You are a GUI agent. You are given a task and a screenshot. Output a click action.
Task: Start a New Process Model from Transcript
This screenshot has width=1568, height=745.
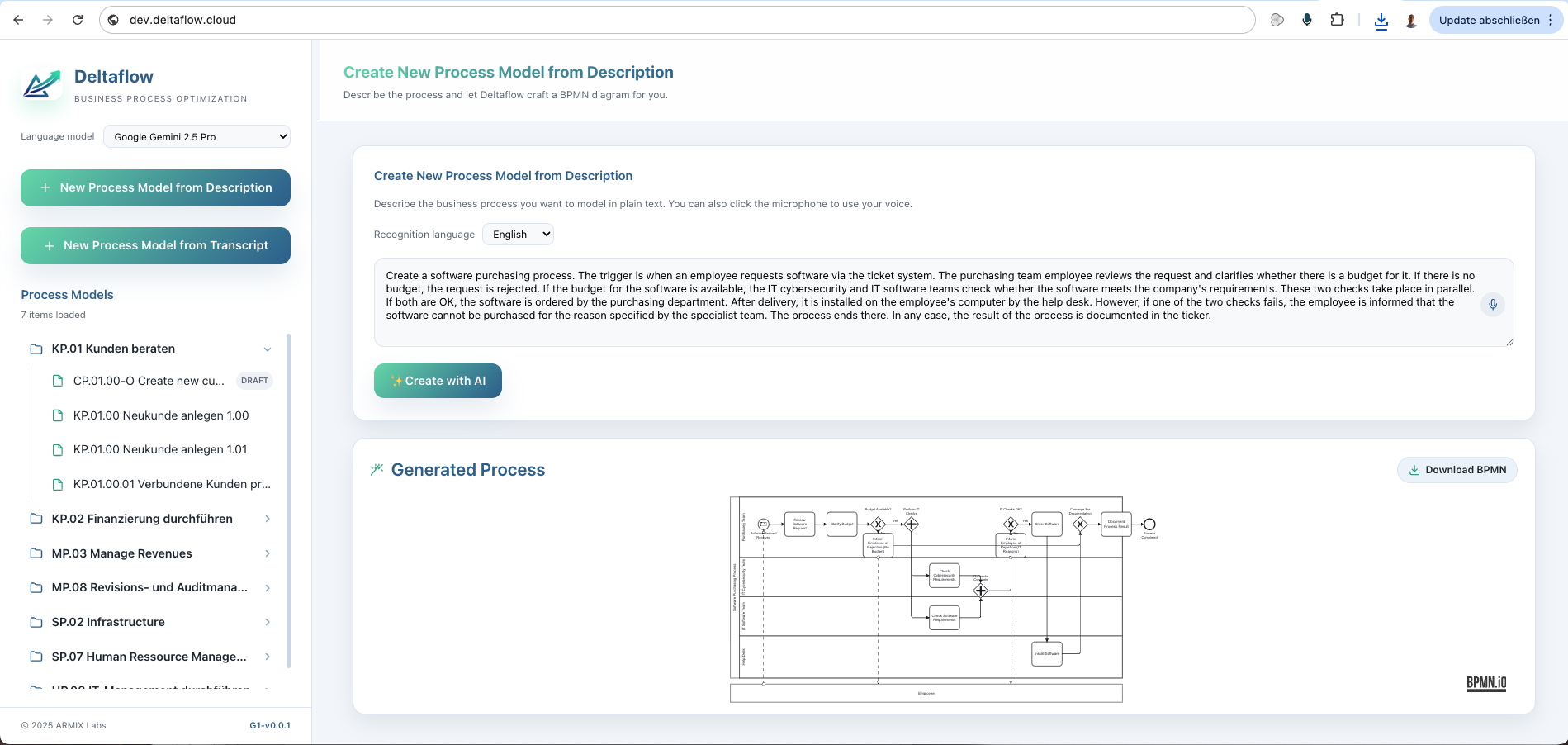click(x=155, y=245)
